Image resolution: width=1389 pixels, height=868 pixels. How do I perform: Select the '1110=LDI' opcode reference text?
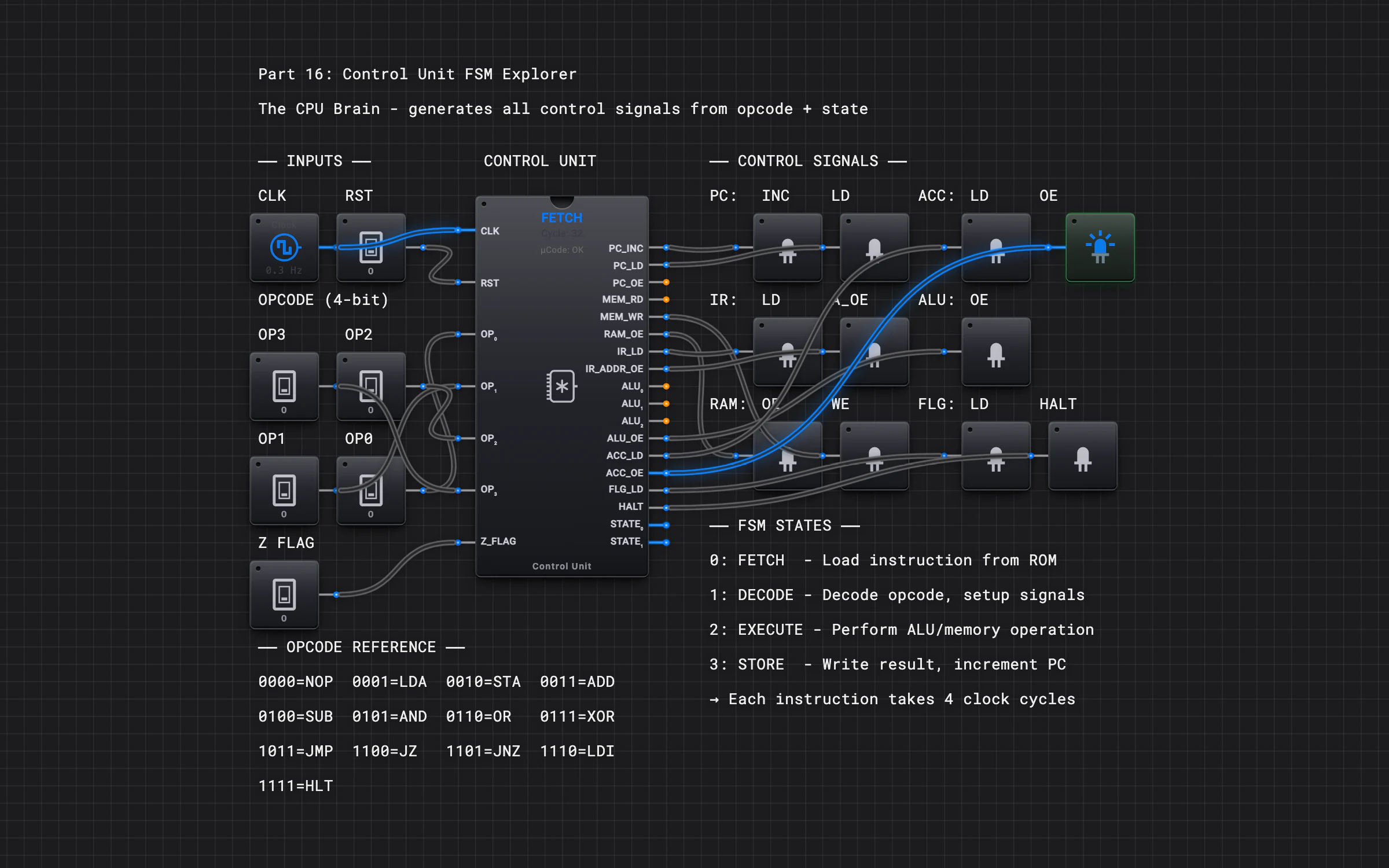click(577, 751)
